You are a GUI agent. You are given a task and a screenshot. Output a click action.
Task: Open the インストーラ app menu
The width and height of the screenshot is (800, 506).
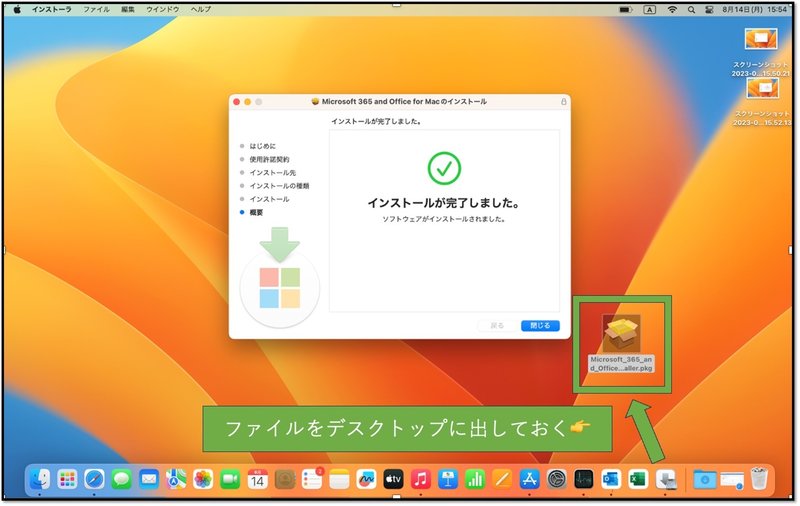[52, 9]
